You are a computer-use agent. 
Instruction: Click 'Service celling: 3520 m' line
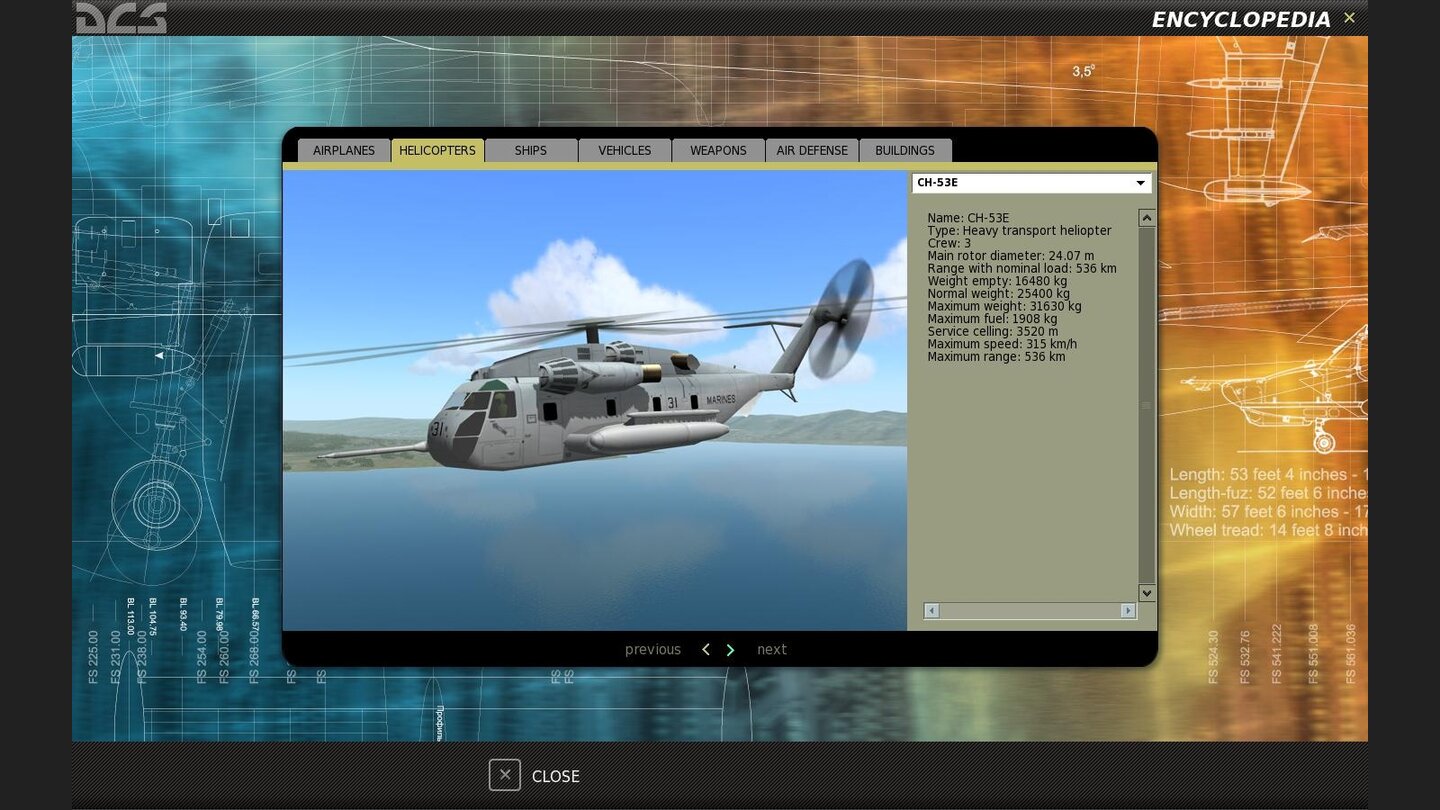tap(992, 331)
